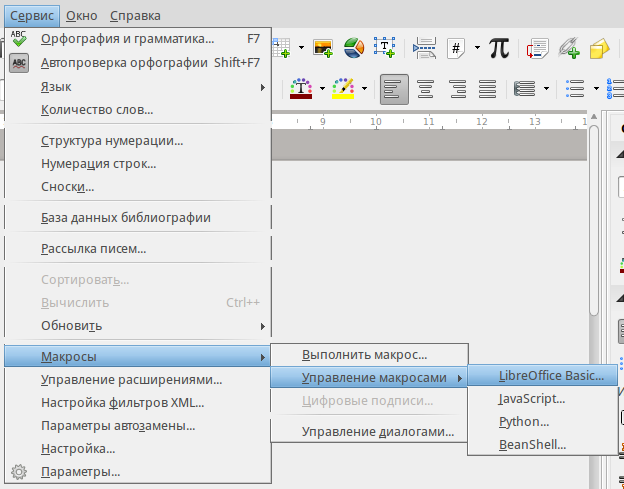624x489 pixels.
Task: Expand the Макросы submenu
Action: pos(138,357)
